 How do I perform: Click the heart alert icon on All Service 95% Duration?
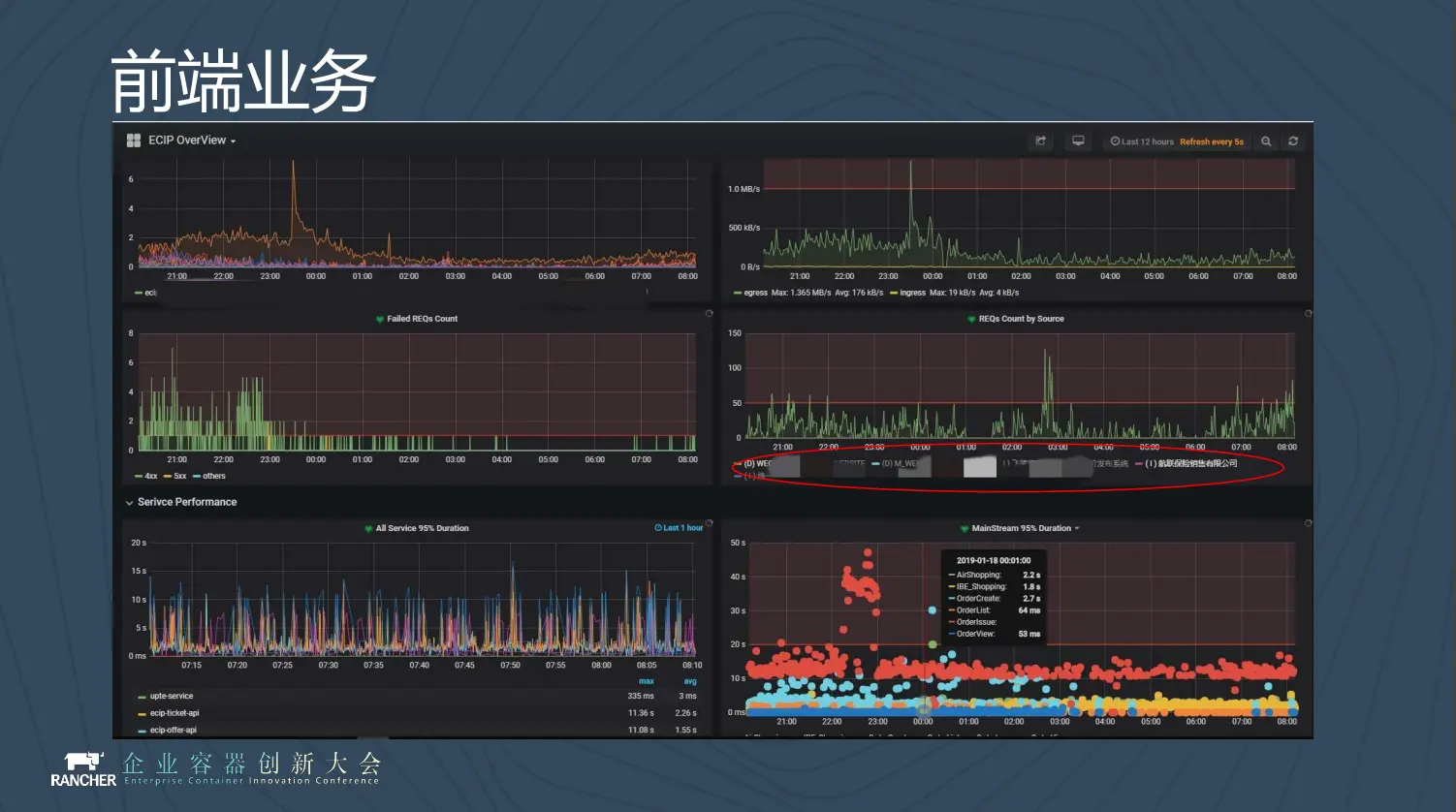pos(368,528)
